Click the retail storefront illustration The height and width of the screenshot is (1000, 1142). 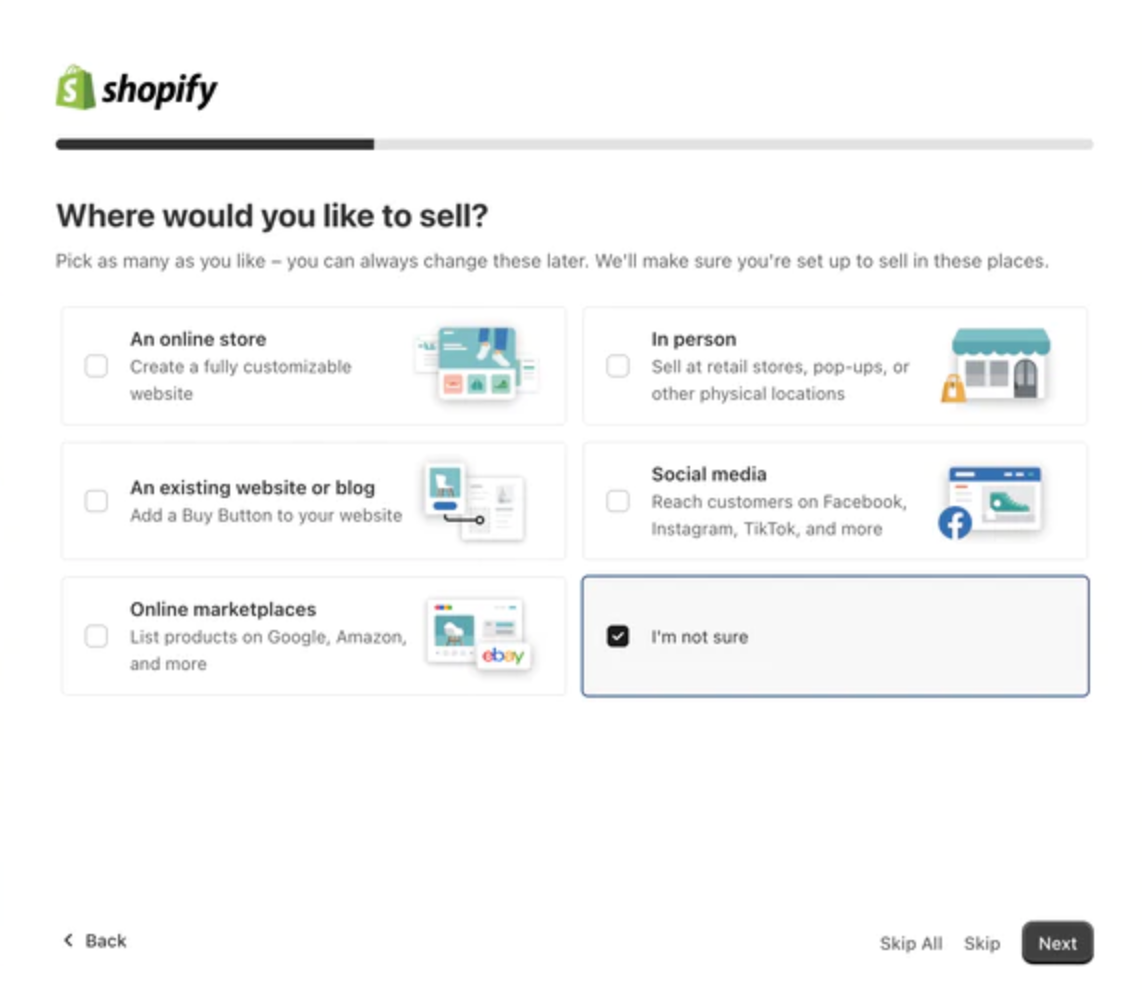coord(996,364)
